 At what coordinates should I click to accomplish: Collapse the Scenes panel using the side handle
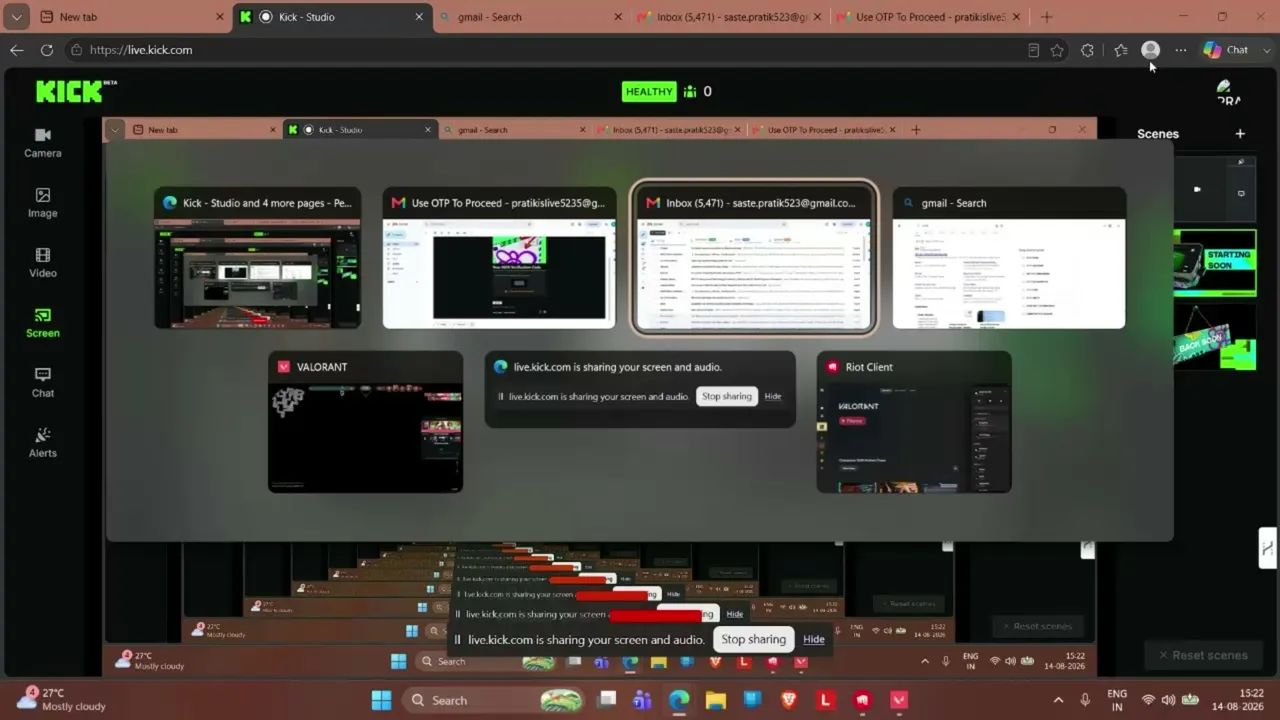[1267, 547]
